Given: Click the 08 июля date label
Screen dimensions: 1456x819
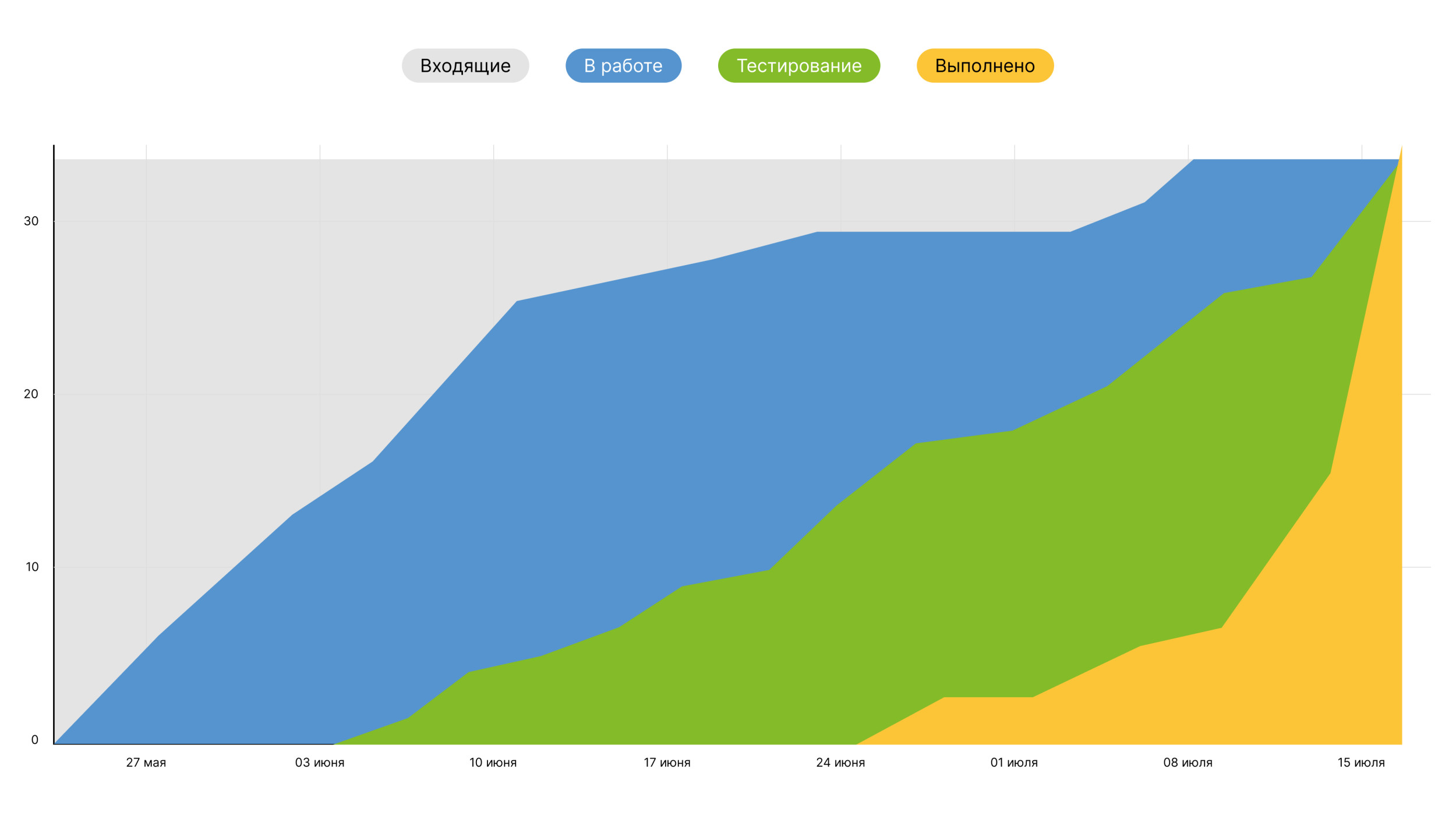Looking at the screenshot, I should click(x=1188, y=762).
